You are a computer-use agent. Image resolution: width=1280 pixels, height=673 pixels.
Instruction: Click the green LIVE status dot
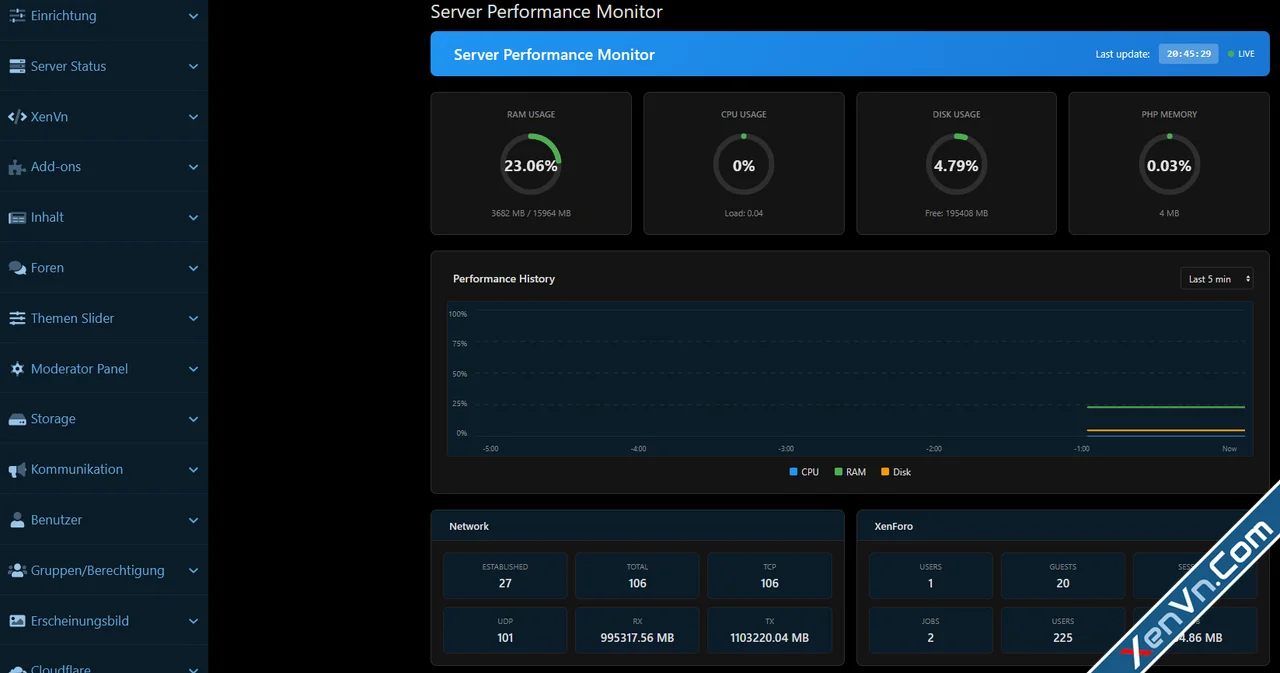(x=1231, y=54)
